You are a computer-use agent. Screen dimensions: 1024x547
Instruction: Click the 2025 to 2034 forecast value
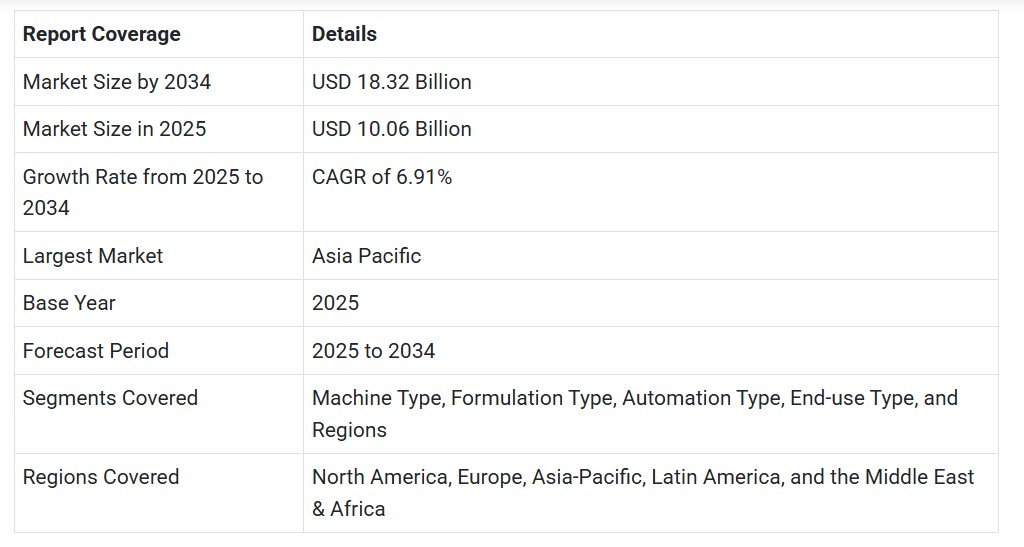click(x=373, y=351)
